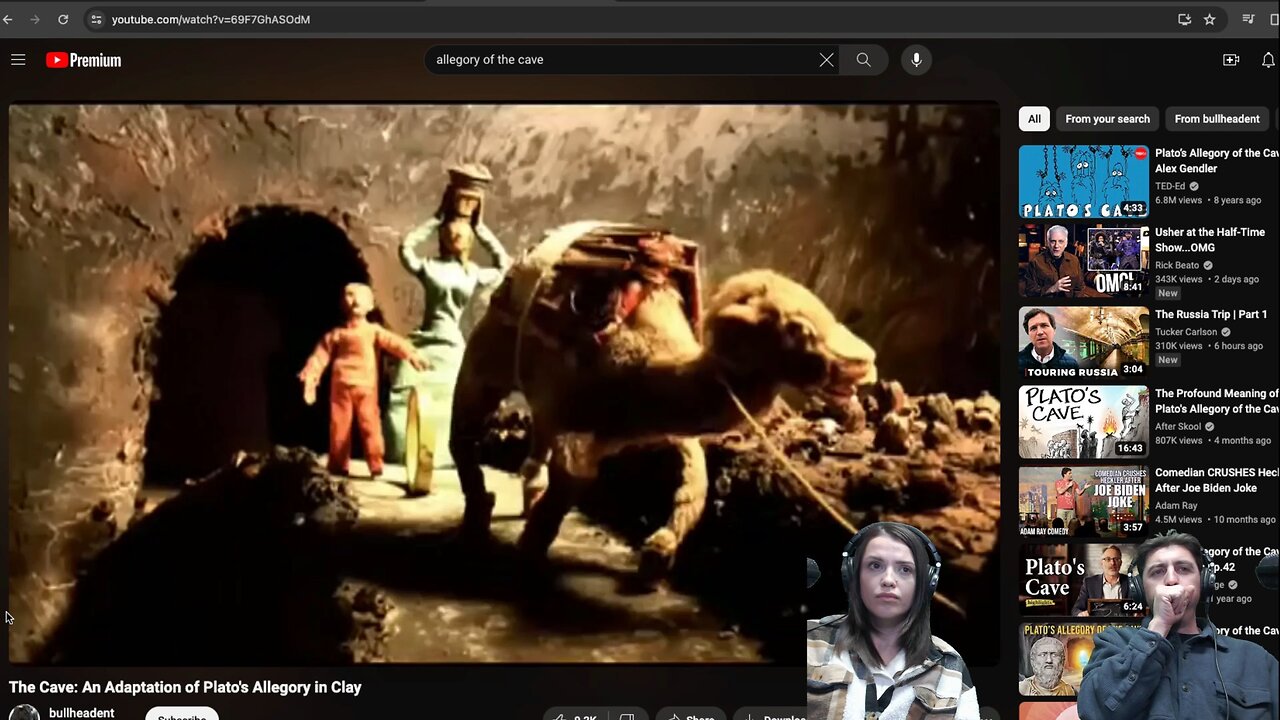Screen dimensions: 1280x720
Task: Click '6.8M views • 8 years ago' text
Action: coord(1208,200)
